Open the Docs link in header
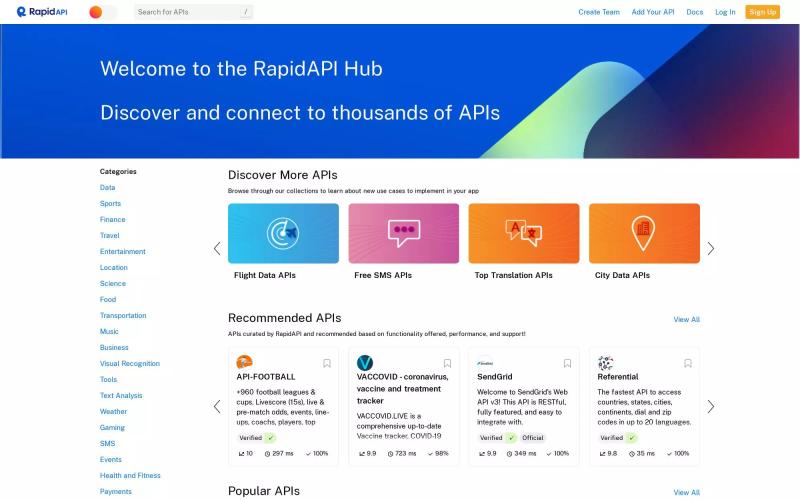This screenshot has width=800, height=500. tap(694, 12)
